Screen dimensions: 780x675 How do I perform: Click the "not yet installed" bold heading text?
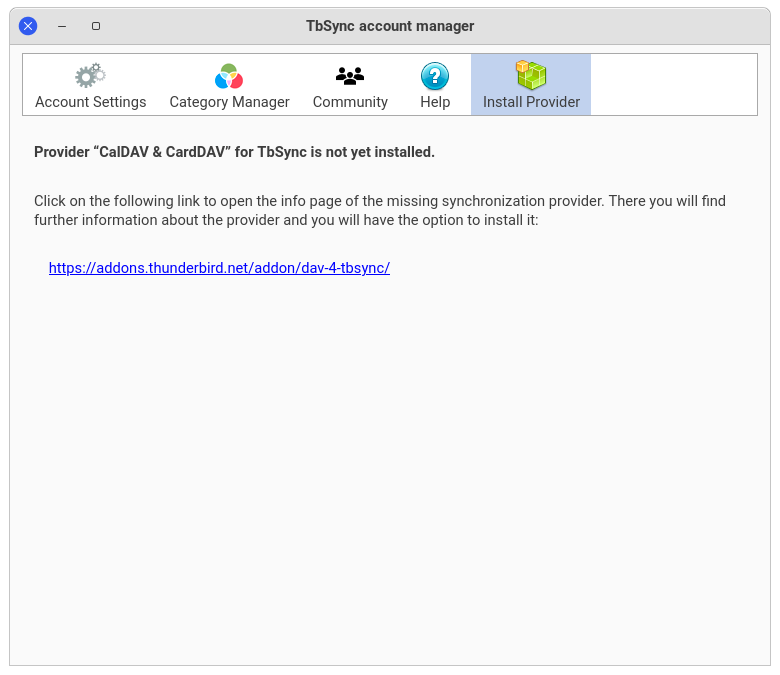point(234,152)
